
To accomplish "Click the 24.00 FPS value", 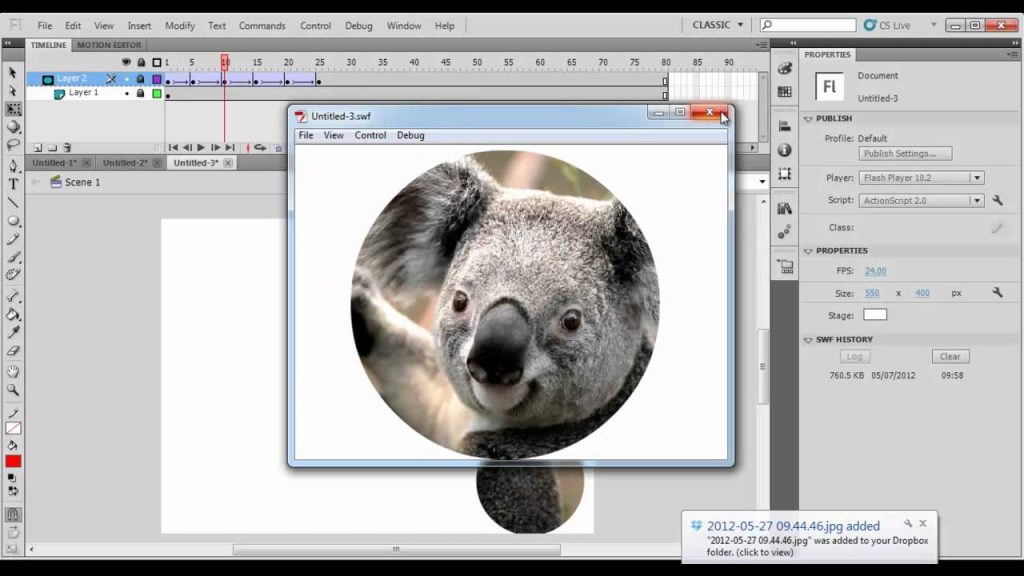I will pyautogui.click(x=875, y=270).
